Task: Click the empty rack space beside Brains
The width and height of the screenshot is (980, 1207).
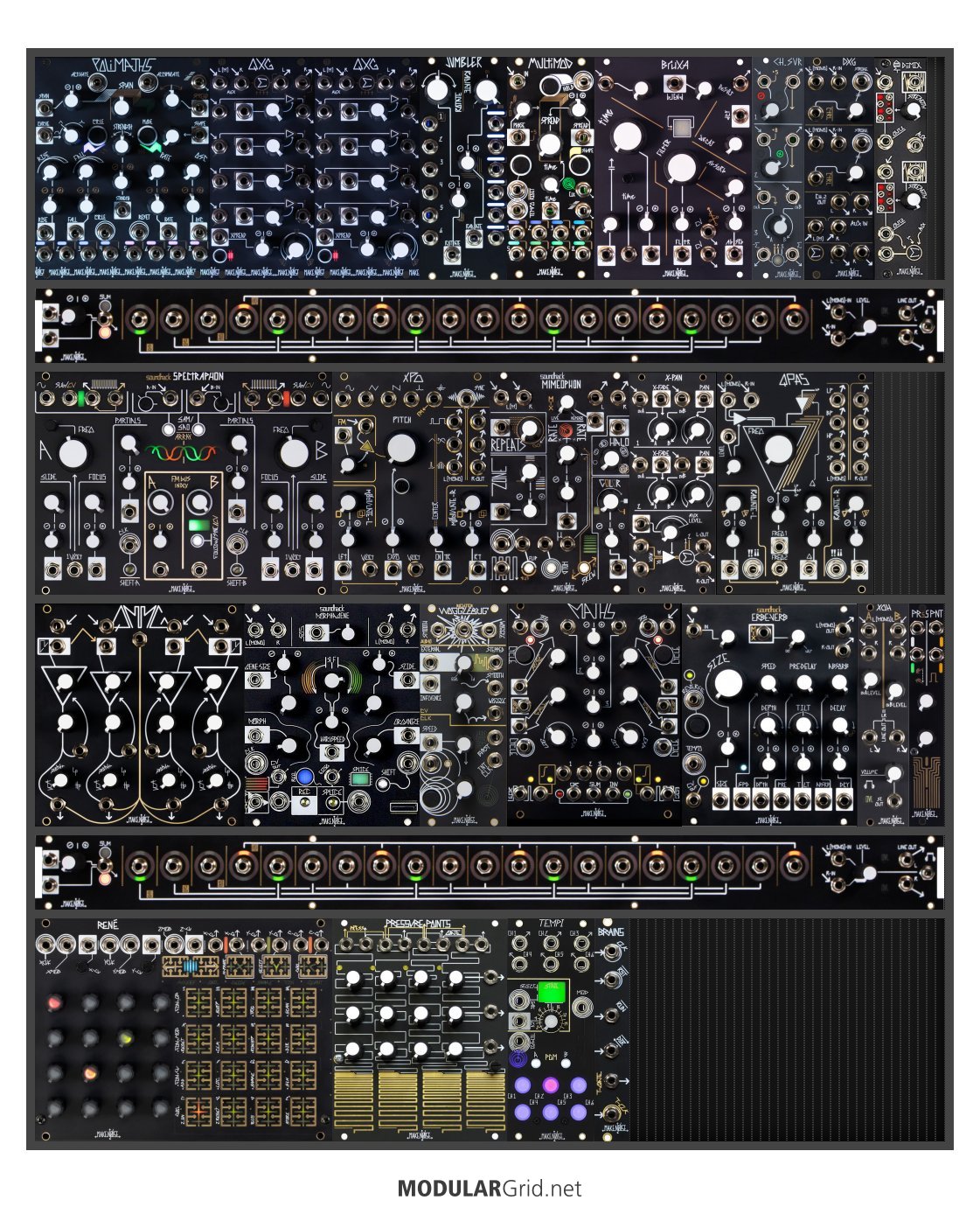Action: tap(787, 1029)
